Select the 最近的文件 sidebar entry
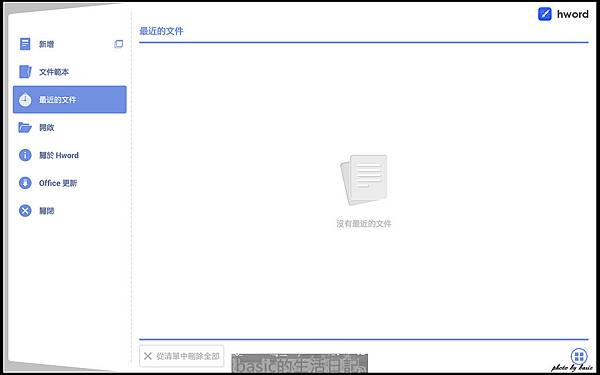600x375 pixels. 70,99
